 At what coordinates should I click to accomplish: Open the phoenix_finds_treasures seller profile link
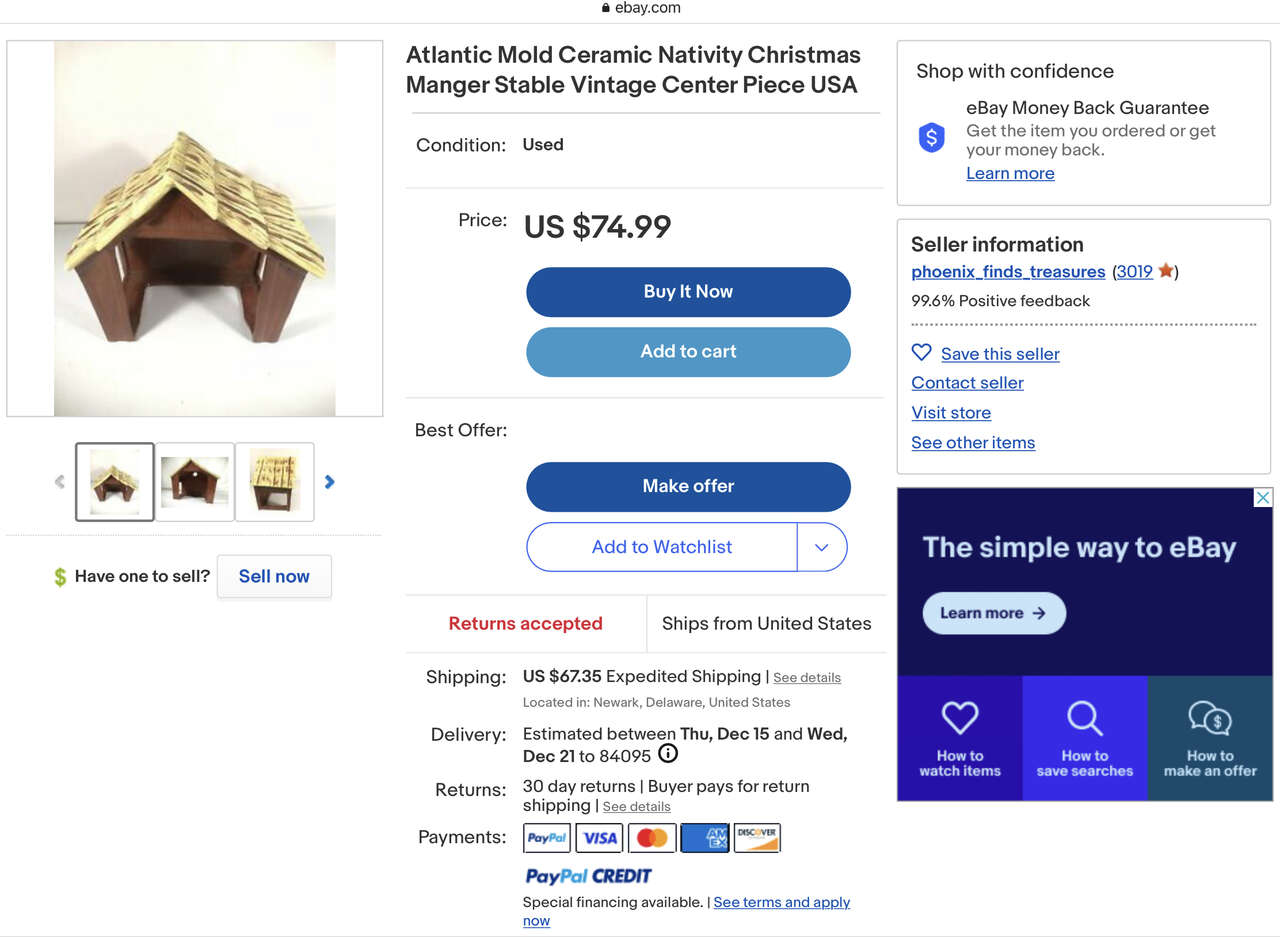coord(1008,272)
